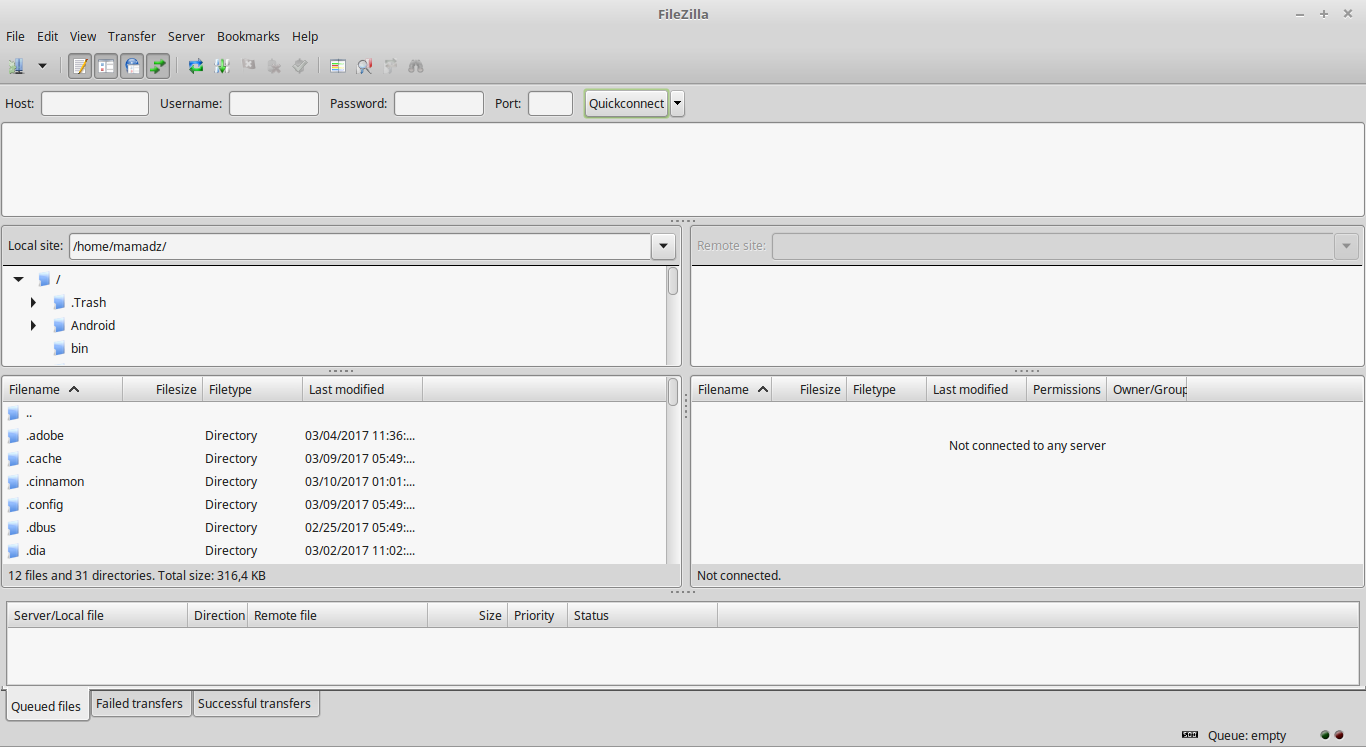Open the Local site path dropdown
The height and width of the screenshot is (747, 1366).
[664, 246]
